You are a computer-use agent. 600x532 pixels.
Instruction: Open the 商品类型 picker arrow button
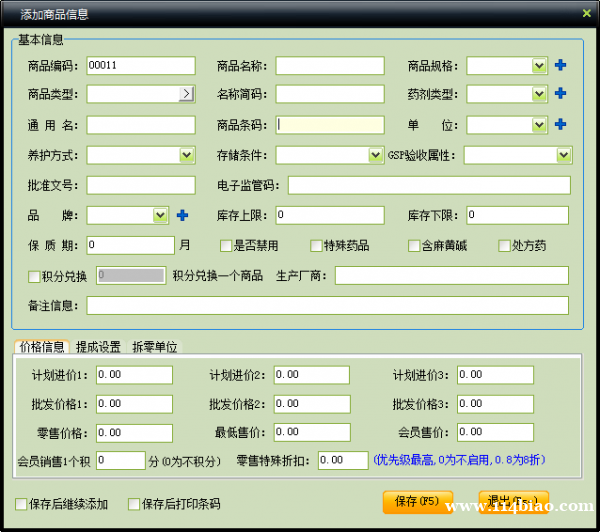[x=186, y=94]
